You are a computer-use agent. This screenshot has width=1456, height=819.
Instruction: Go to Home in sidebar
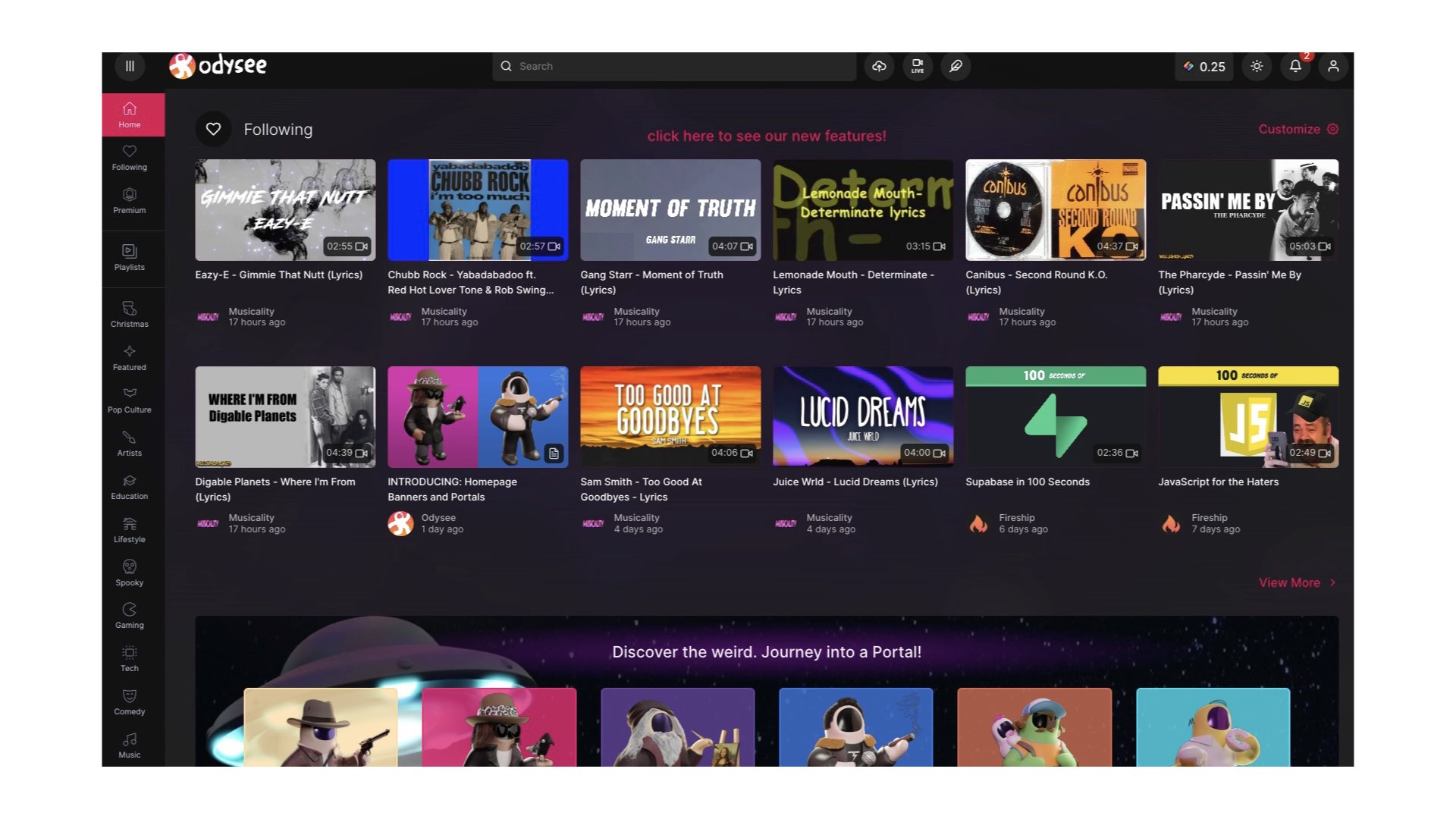point(133,115)
